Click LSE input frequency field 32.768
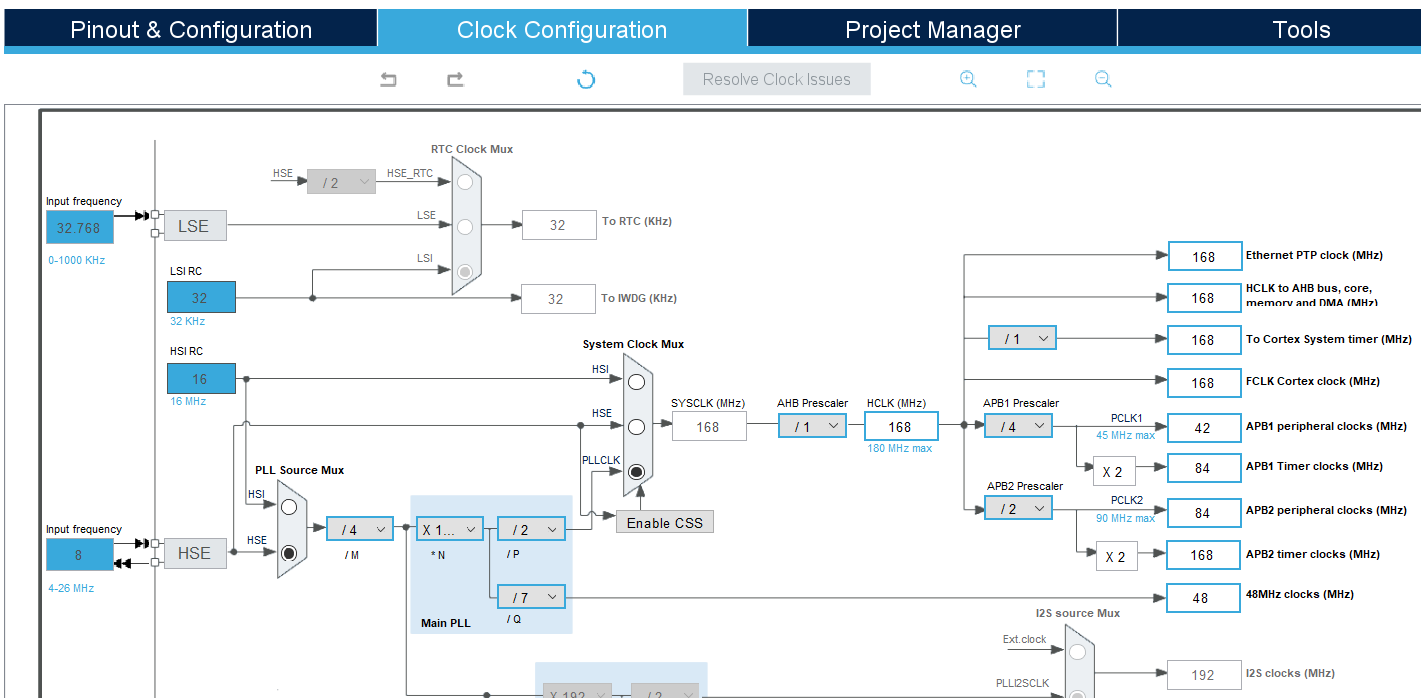1421x698 pixels. click(80, 227)
